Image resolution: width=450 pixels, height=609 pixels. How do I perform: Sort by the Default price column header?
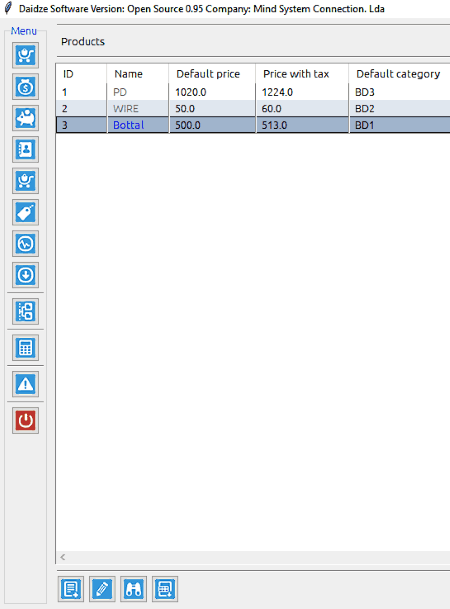pos(212,74)
